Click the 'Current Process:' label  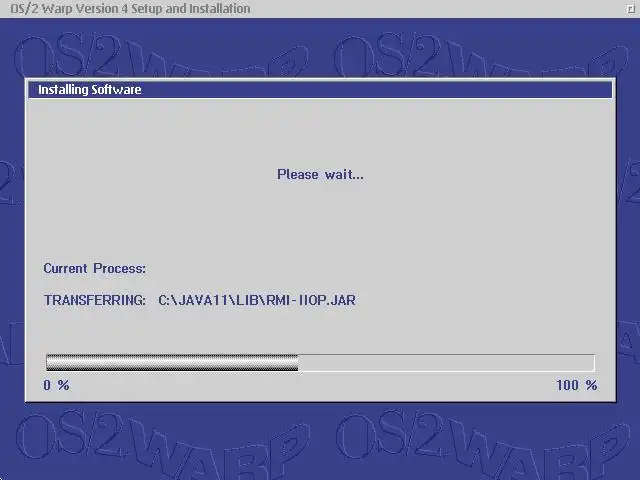click(95, 269)
